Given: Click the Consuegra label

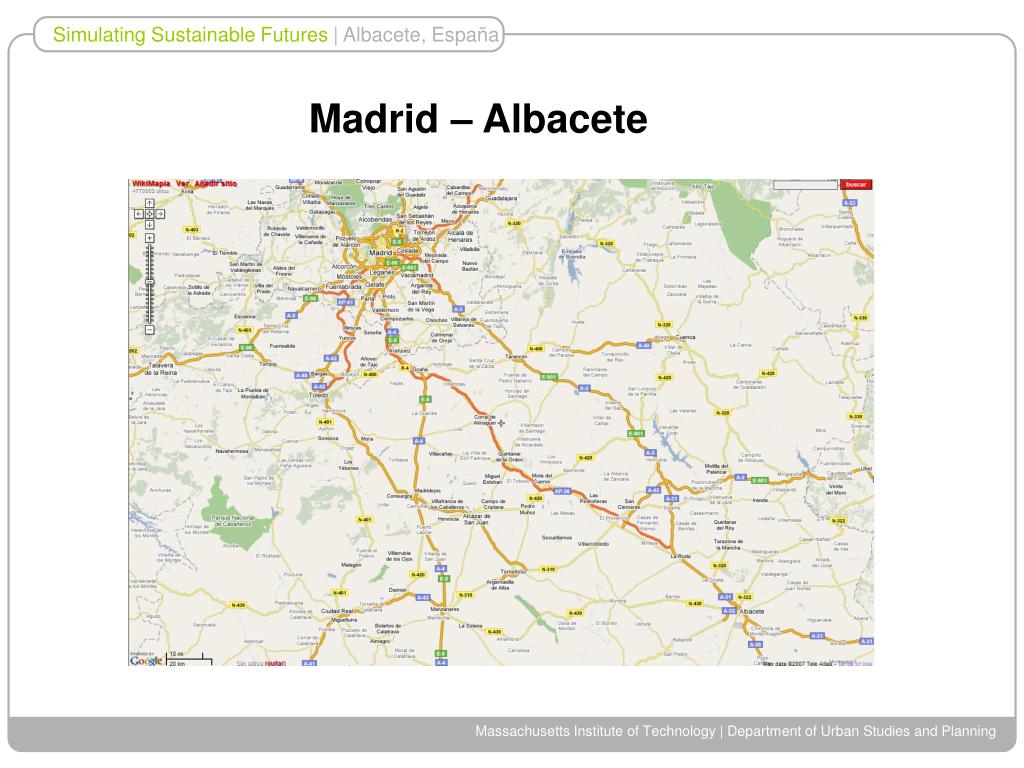Looking at the screenshot, I should pyautogui.click(x=400, y=496).
